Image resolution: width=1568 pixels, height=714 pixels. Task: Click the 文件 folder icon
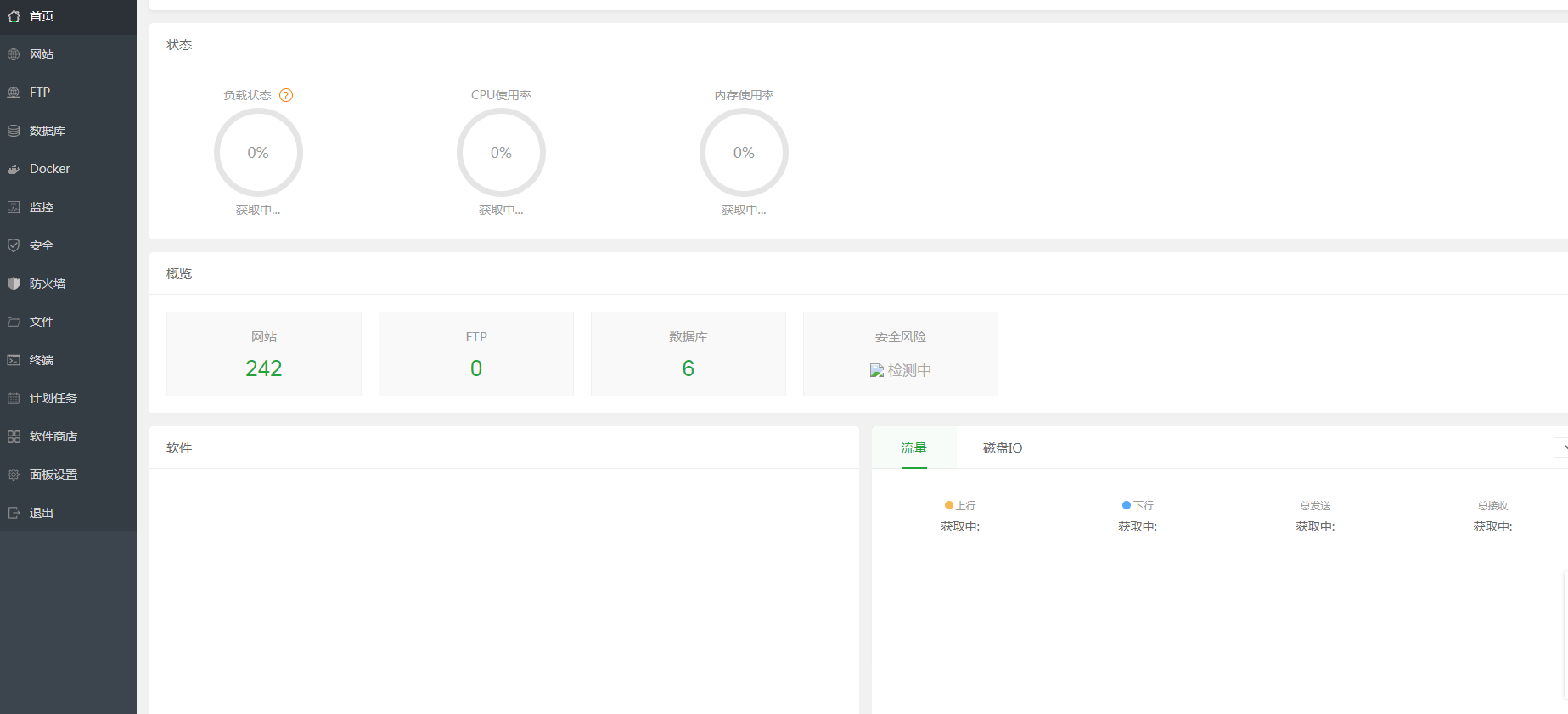pos(14,322)
